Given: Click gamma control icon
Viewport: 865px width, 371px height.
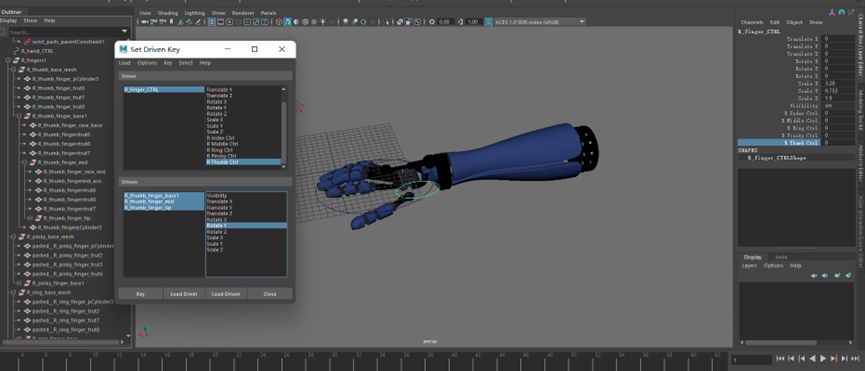Looking at the screenshot, I should pyautogui.click(x=460, y=22).
